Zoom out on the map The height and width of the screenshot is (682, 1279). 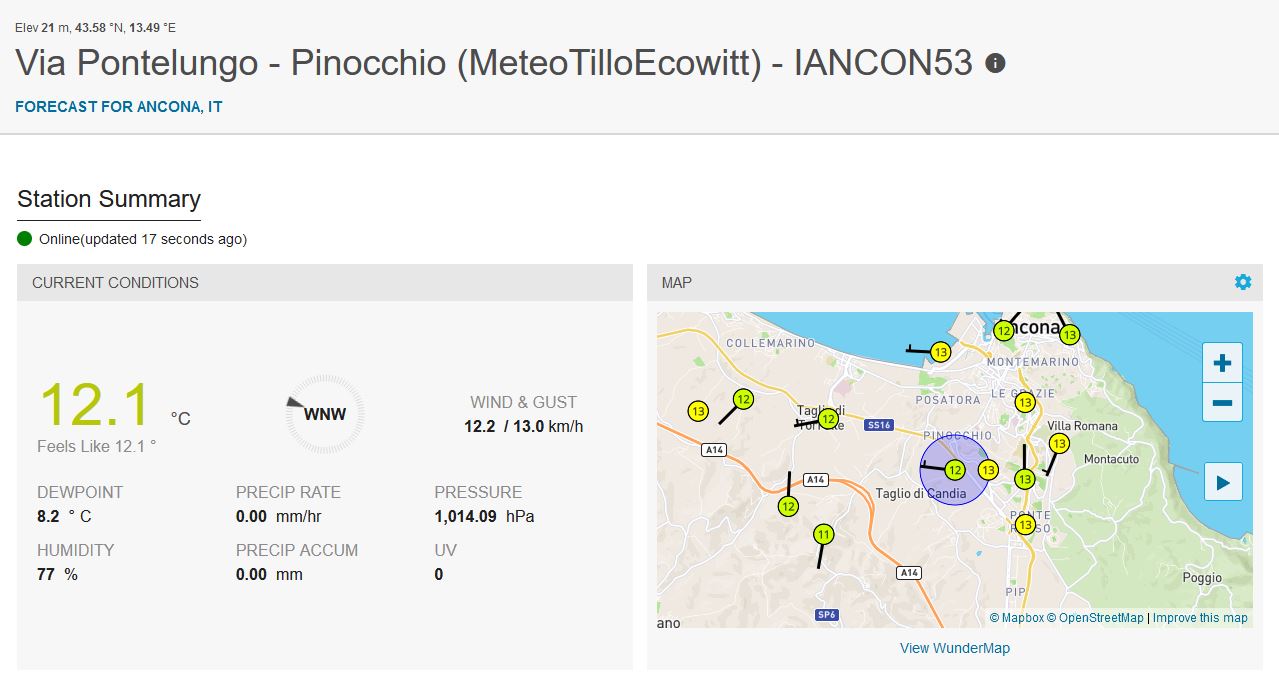(1221, 403)
